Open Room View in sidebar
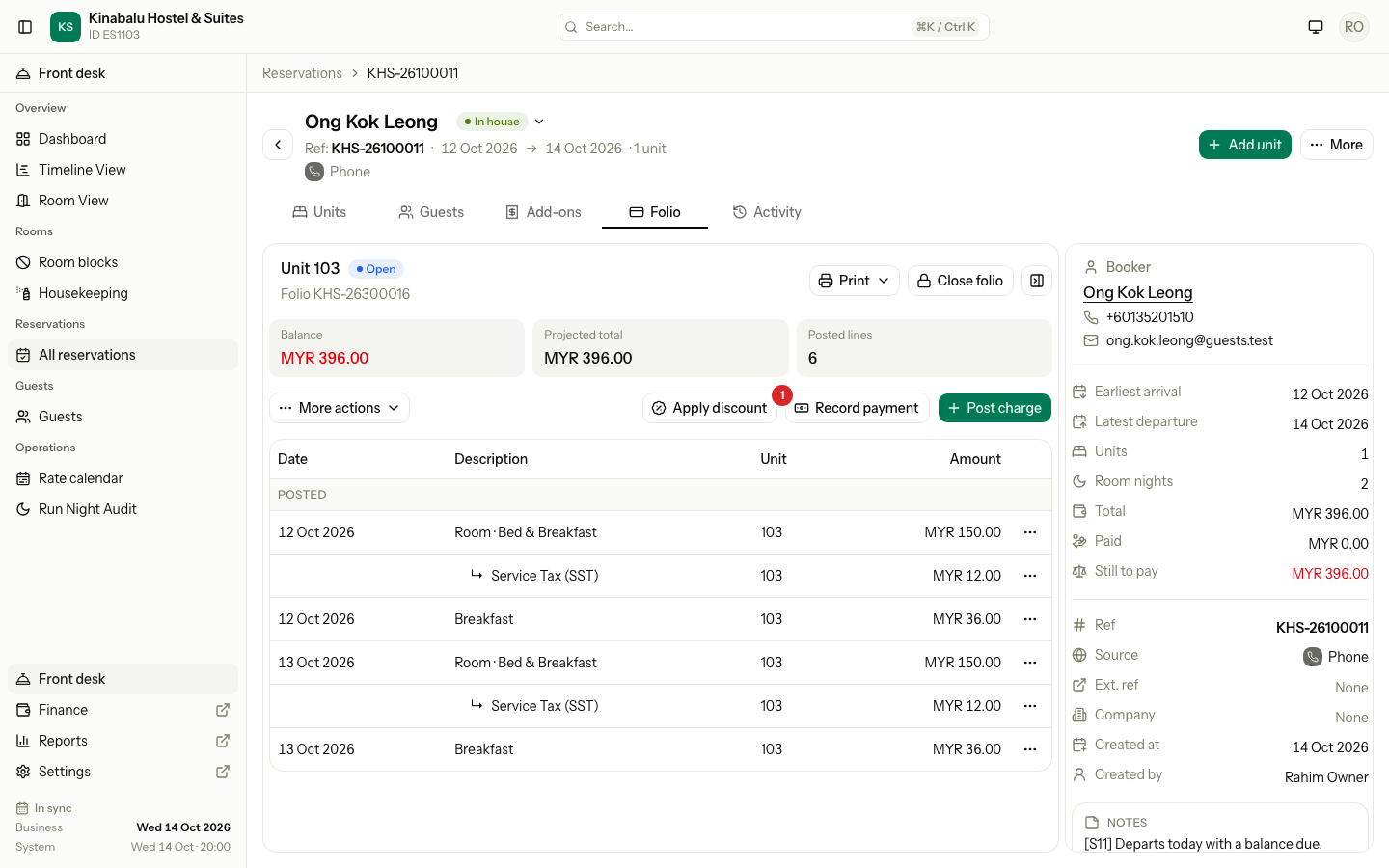This screenshot has height=868, width=1389. (x=123, y=201)
